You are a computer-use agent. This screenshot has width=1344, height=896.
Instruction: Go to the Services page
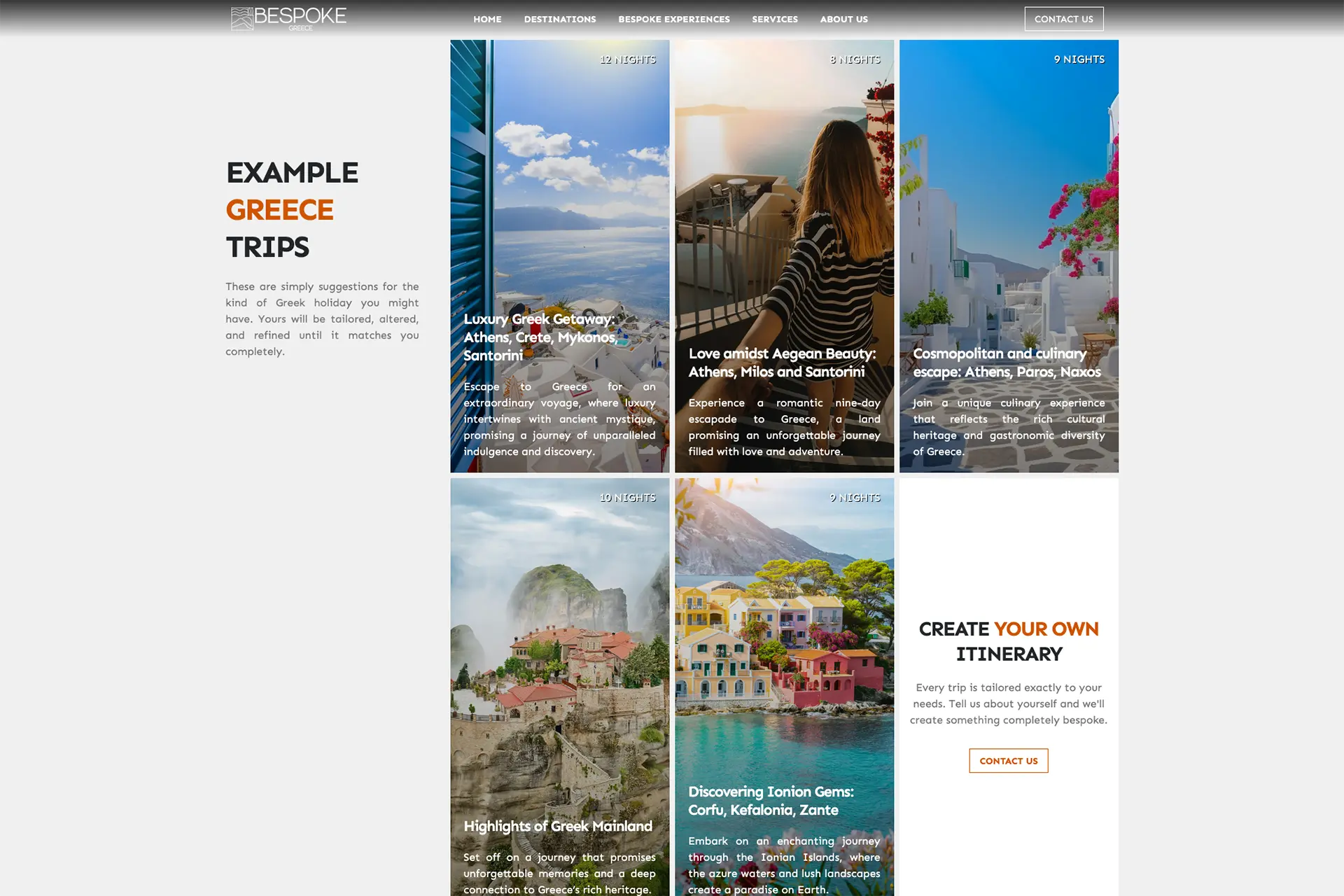[774, 19]
